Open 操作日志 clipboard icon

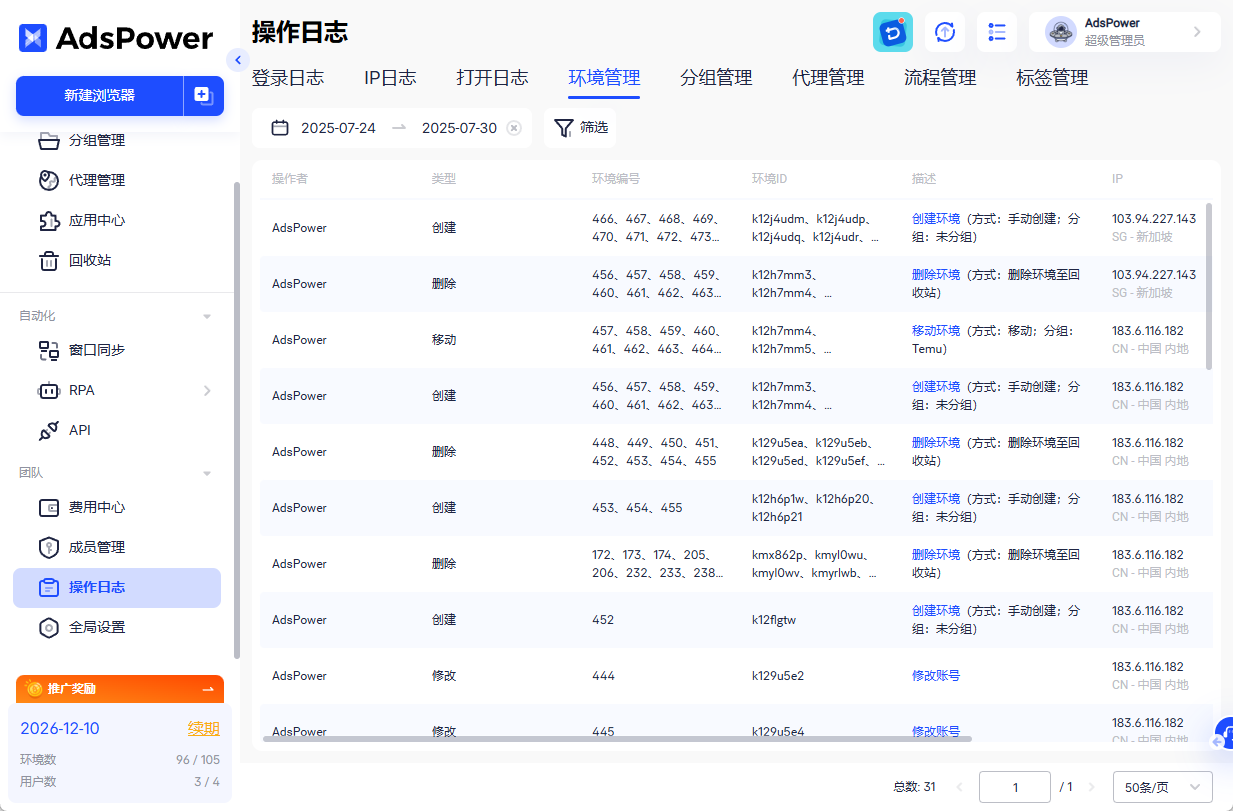(x=49, y=587)
